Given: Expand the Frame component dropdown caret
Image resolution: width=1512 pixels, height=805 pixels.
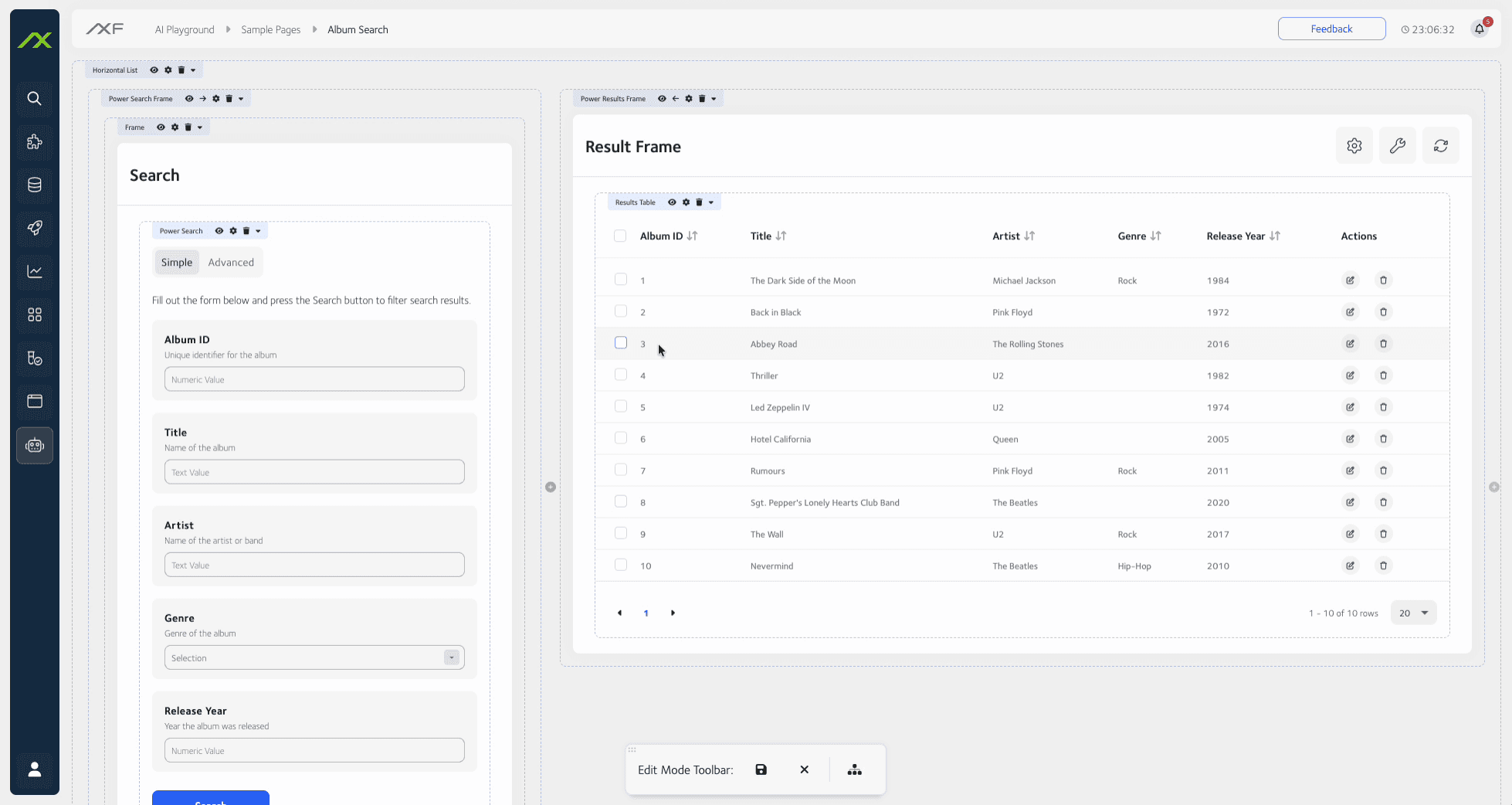Looking at the screenshot, I should 200,127.
